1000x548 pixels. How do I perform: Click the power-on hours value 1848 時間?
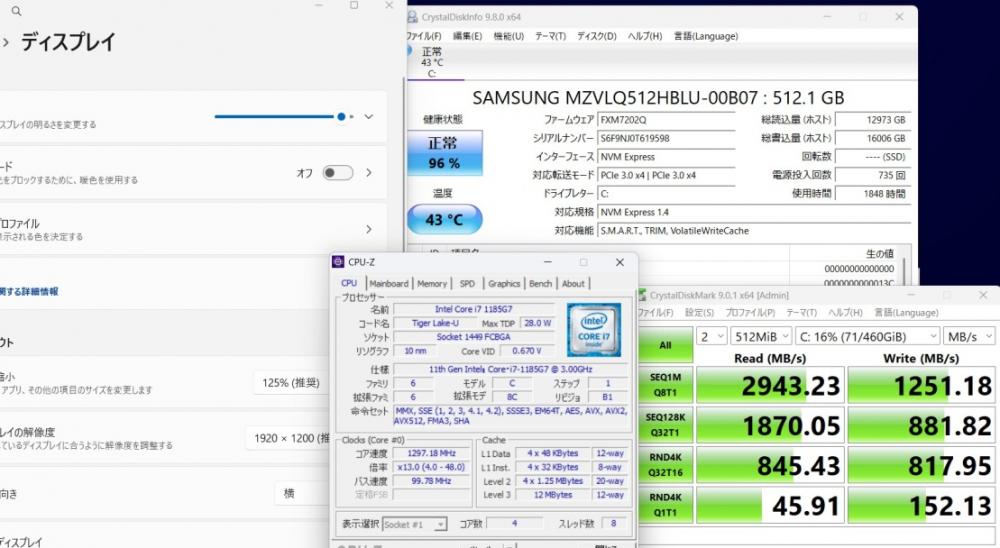pyautogui.click(x=872, y=194)
